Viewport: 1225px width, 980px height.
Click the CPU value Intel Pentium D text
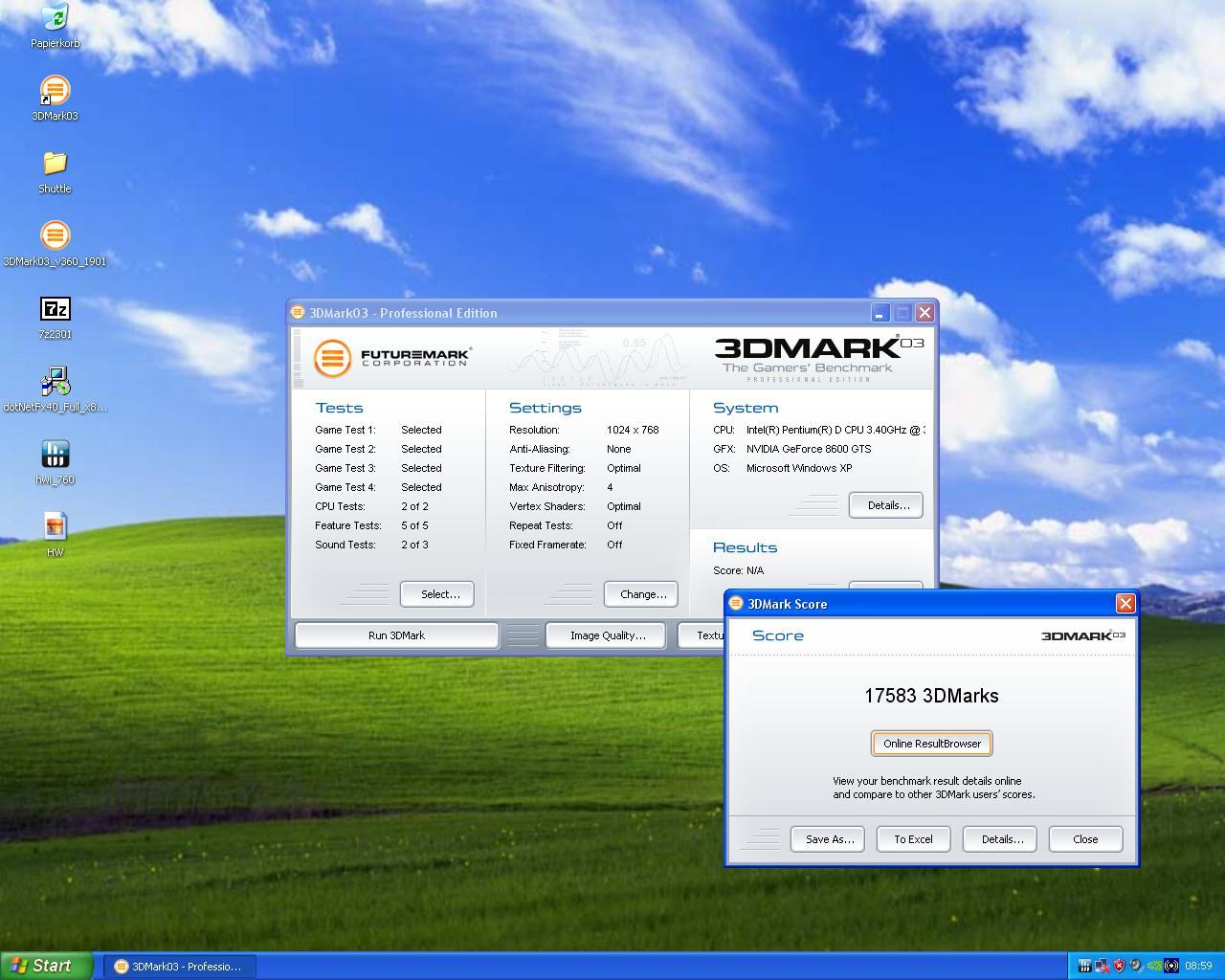click(x=835, y=430)
